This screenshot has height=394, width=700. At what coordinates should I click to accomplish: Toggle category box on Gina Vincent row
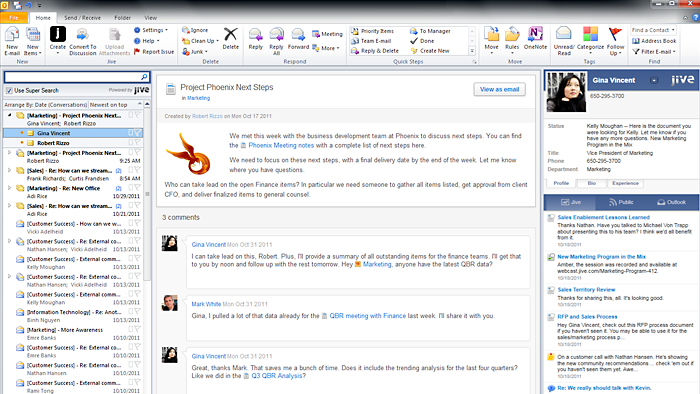tap(131, 133)
